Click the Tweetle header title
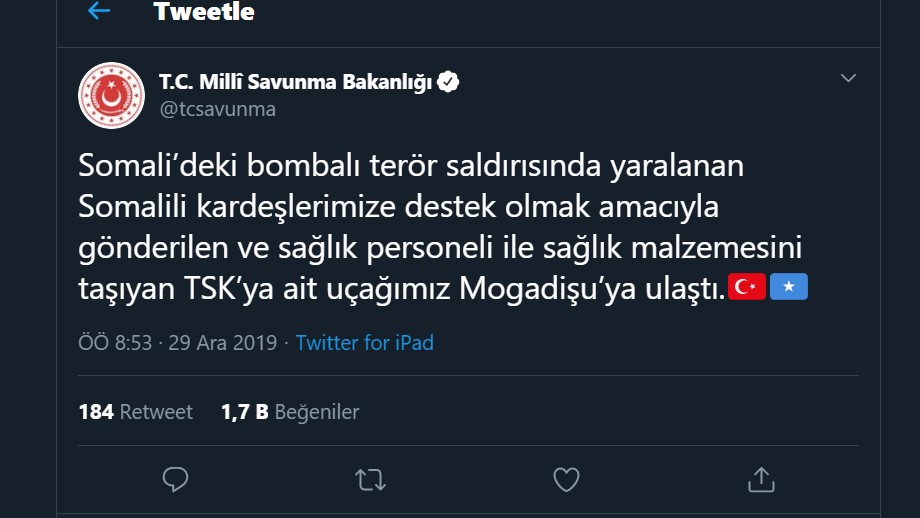 coord(204,12)
